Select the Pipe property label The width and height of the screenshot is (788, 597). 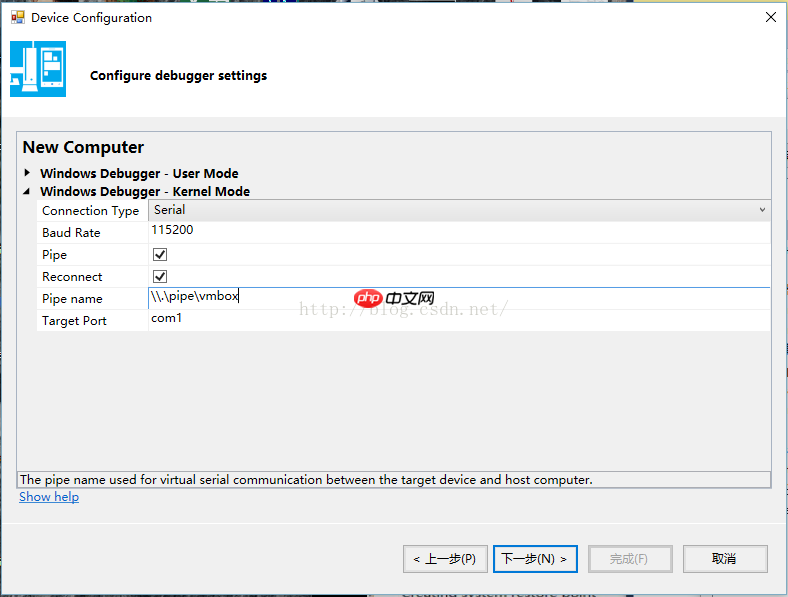(x=54, y=255)
